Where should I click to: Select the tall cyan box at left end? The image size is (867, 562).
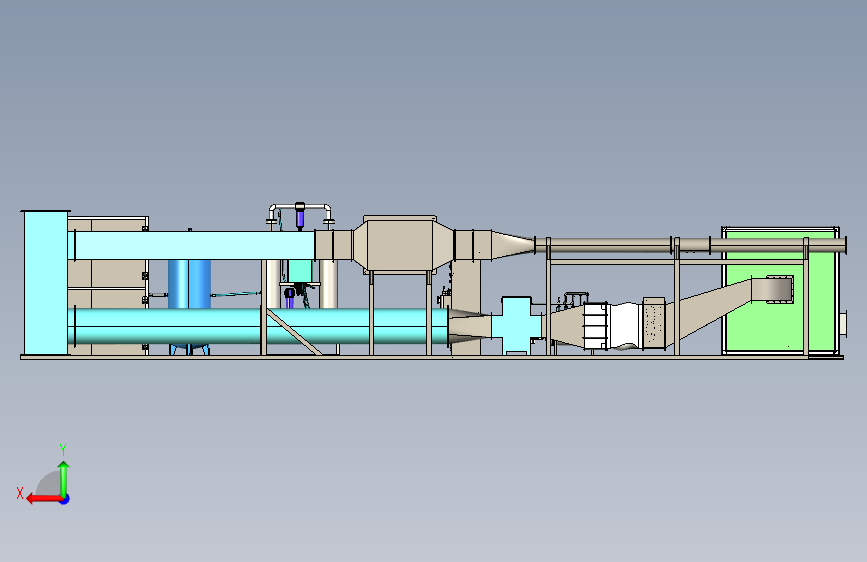[45, 283]
